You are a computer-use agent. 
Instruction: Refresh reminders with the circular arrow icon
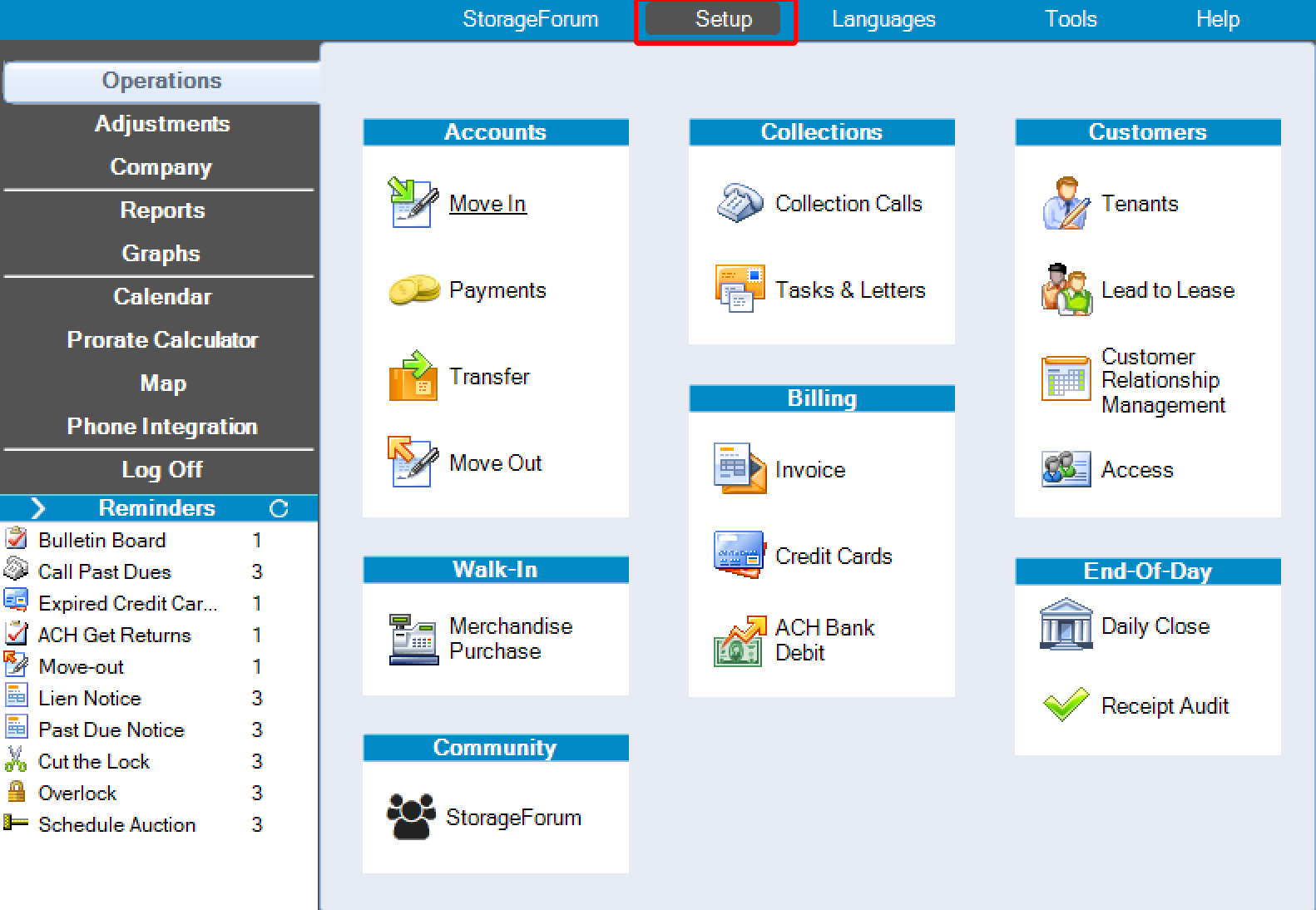[280, 508]
